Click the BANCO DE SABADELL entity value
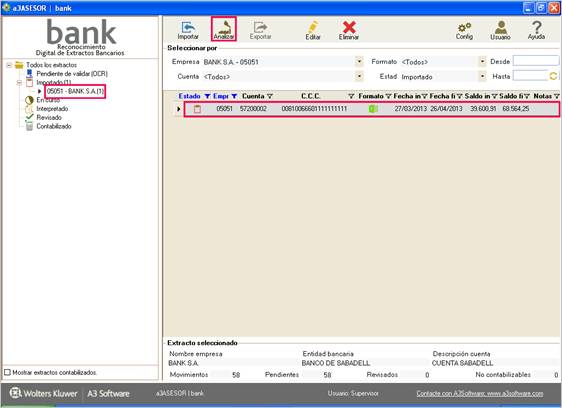Image resolution: width=562 pixels, height=408 pixels. click(x=335, y=363)
